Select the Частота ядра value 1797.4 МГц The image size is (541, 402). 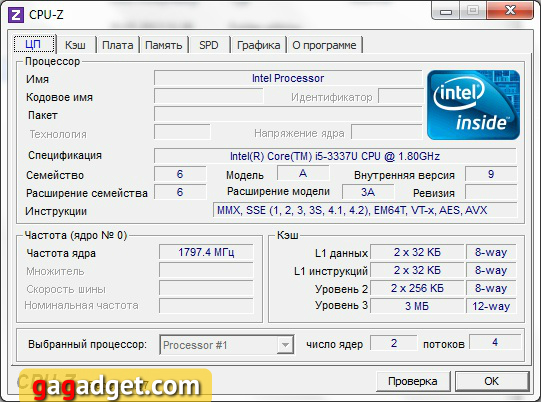(206, 252)
